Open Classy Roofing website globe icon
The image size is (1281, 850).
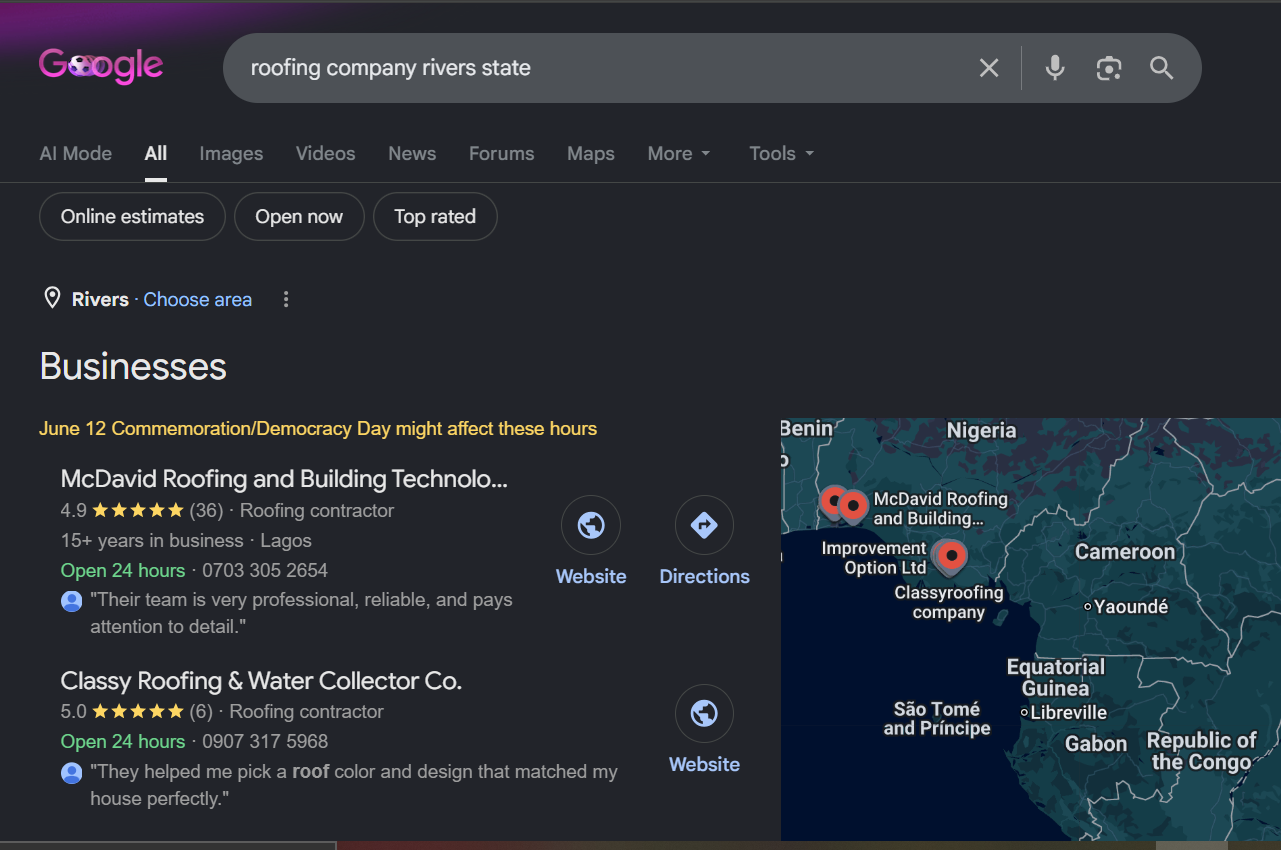pyautogui.click(x=704, y=713)
